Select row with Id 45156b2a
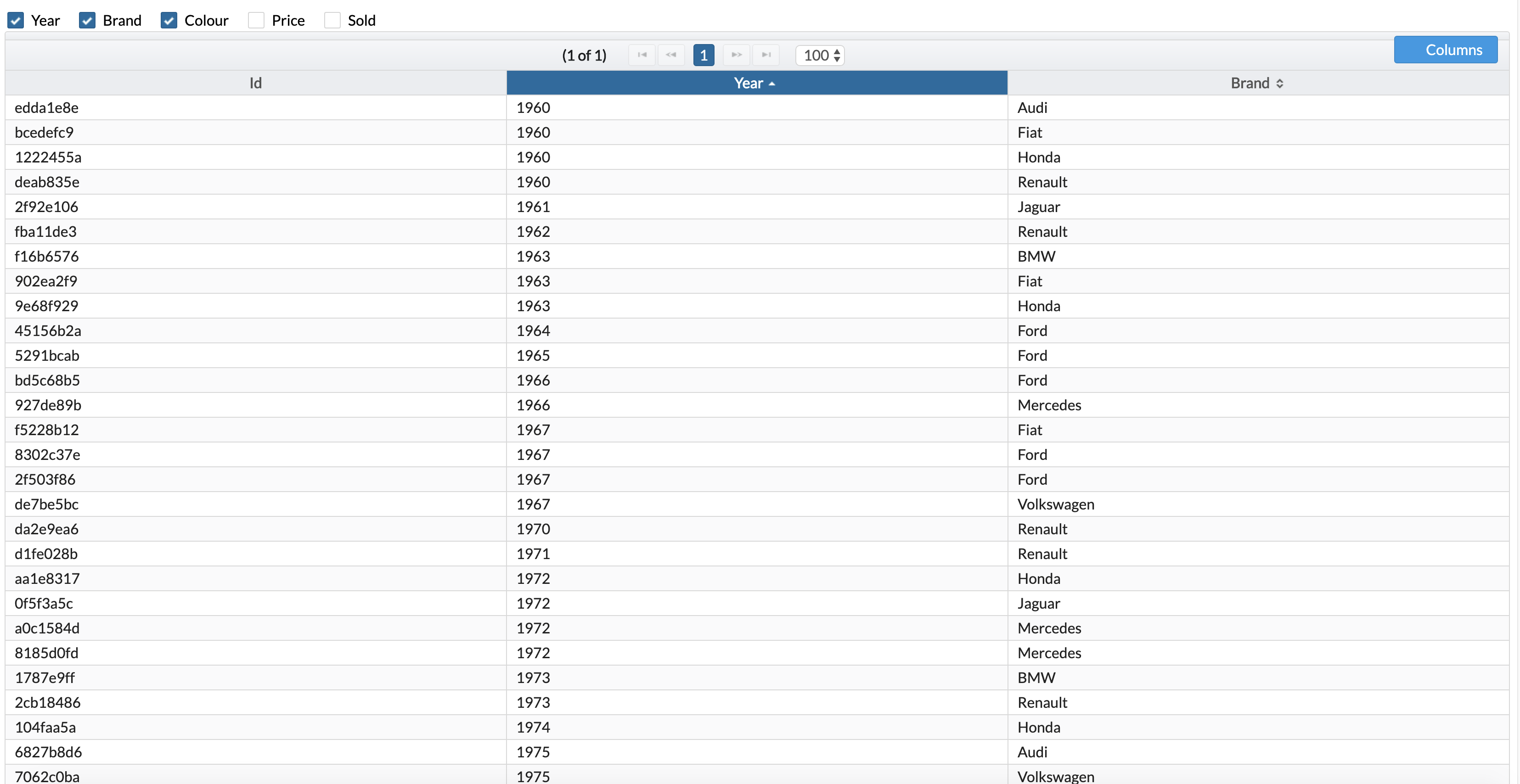This screenshot has width=1520, height=784. [x=757, y=331]
